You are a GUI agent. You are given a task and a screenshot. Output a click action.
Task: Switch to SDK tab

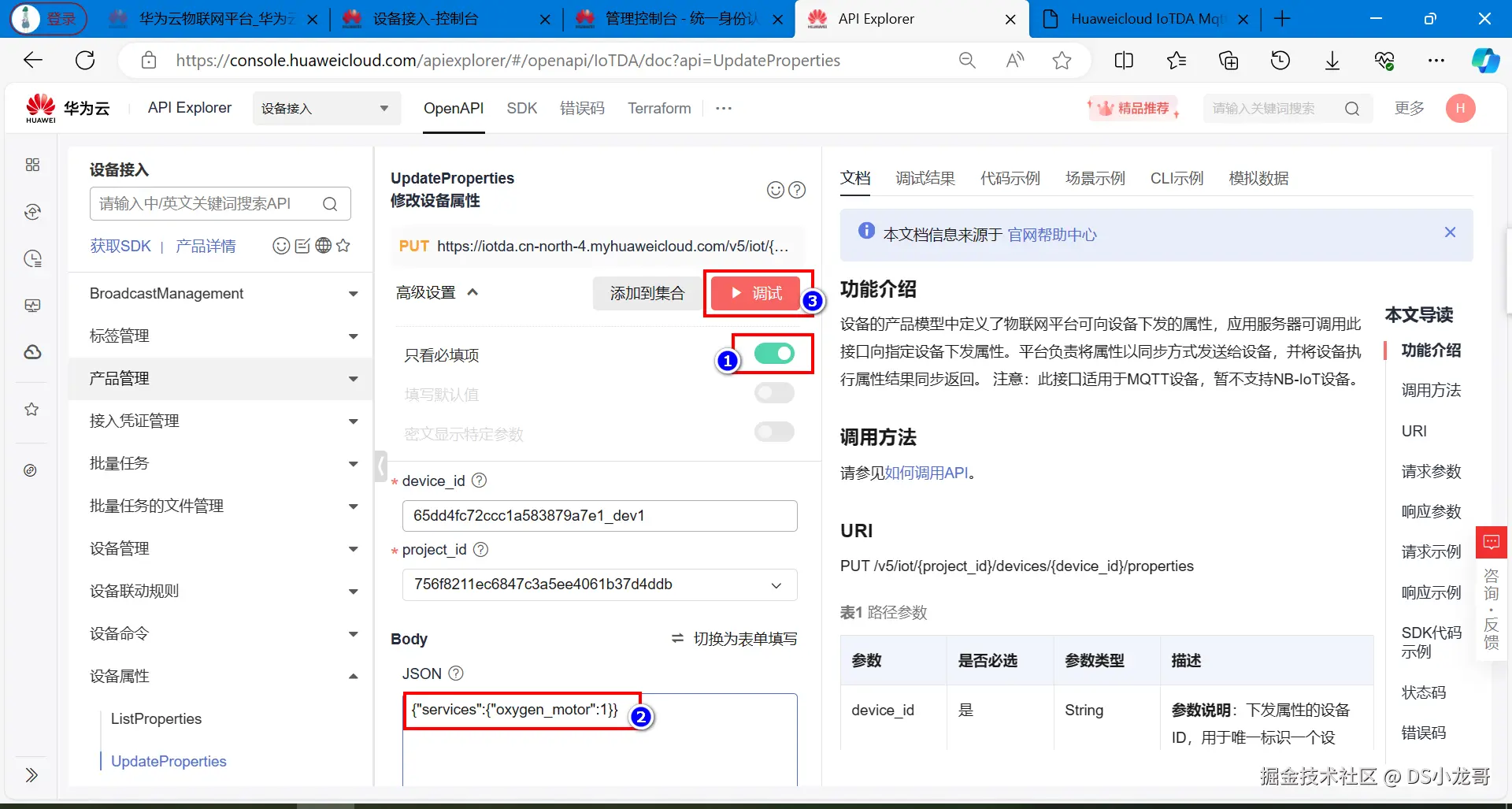pyautogui.click(x=521, y=109)
